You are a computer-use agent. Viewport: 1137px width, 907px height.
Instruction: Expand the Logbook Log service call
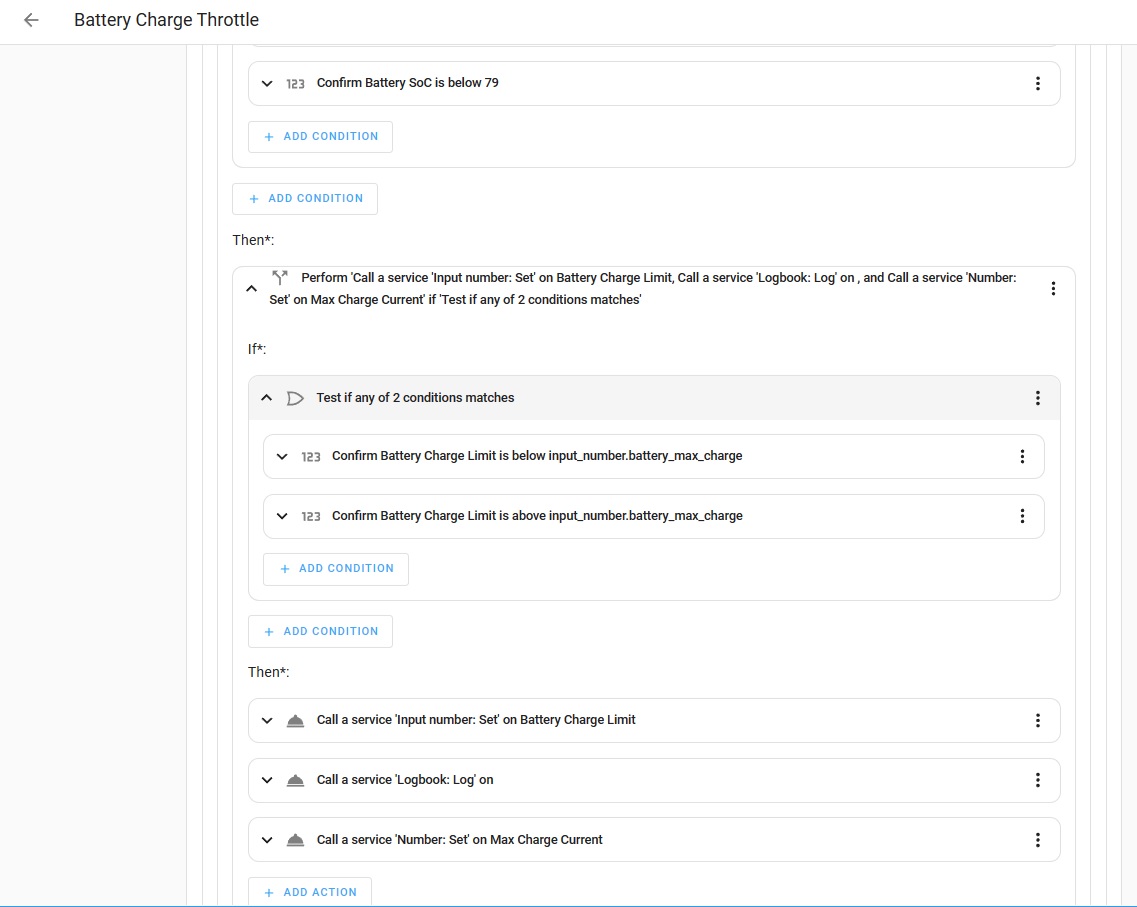267,780
